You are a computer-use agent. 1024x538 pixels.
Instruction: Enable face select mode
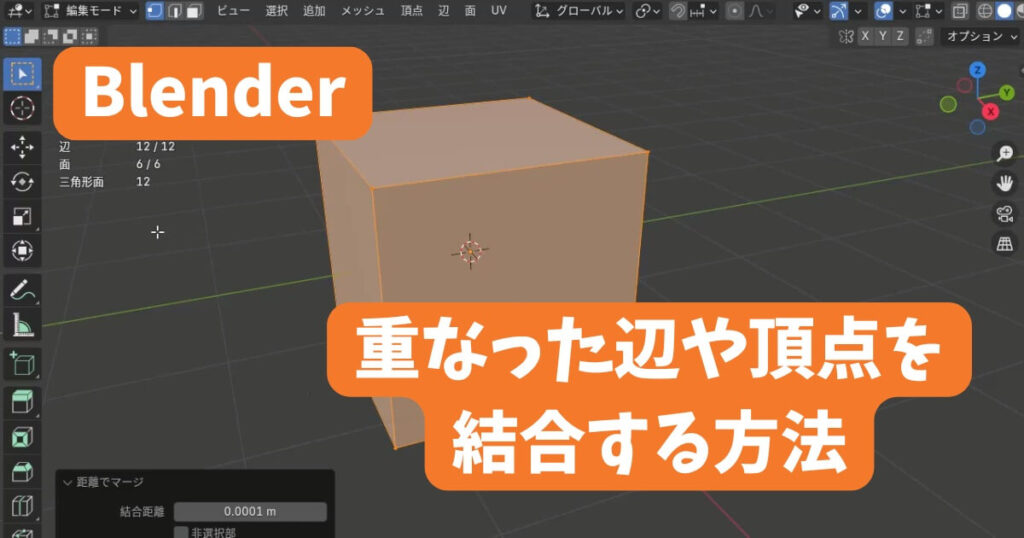[194, 10]
